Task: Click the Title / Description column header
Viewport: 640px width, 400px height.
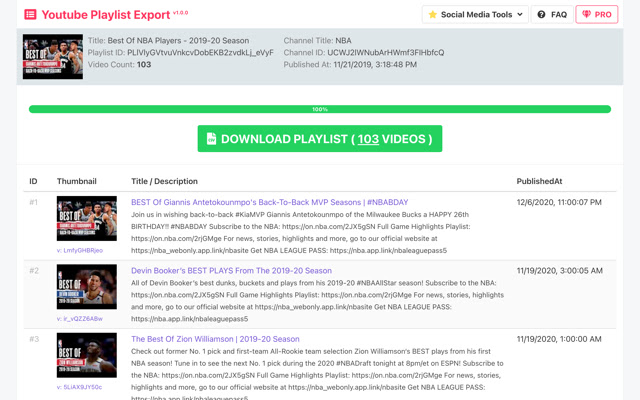Action: point(164,181)
